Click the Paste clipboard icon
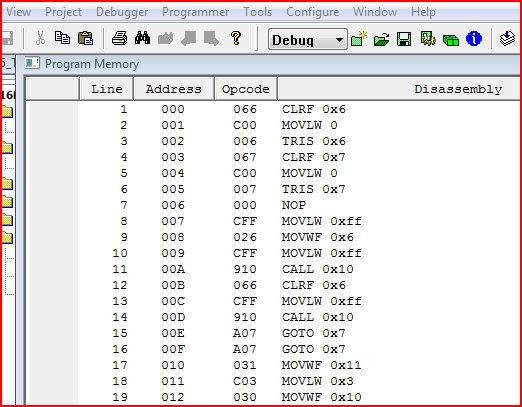The image size is (522, 407). pos(85,38)
